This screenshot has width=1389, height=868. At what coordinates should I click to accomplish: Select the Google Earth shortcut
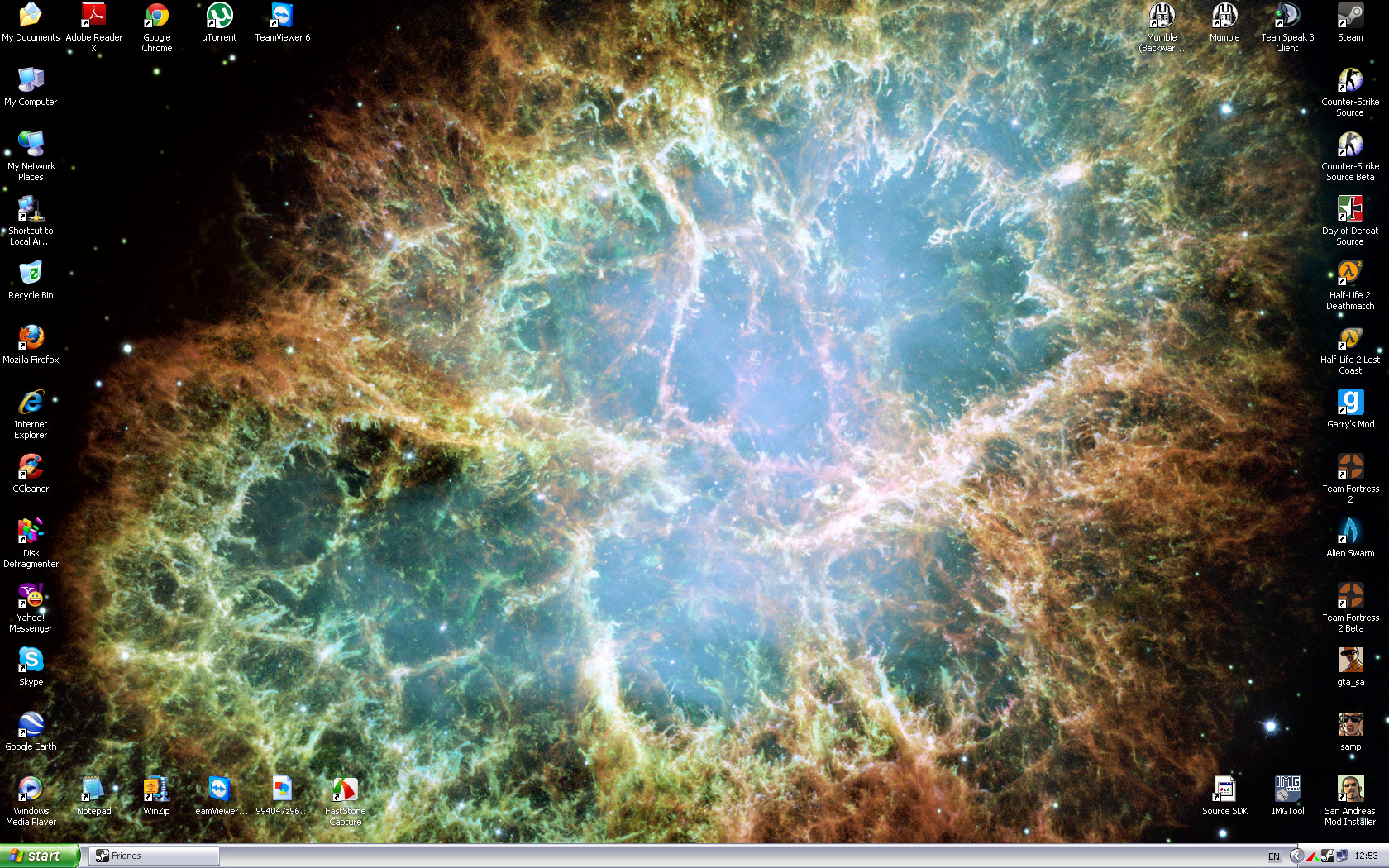[x=31, y=732]
